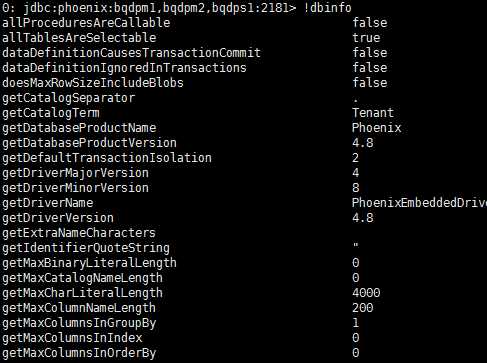Viewport: 487px width, 363px height.
Task: Select dataDefinitionCausesTransactionCommit text
Action: pyautogui.click(x=131, y=53)
